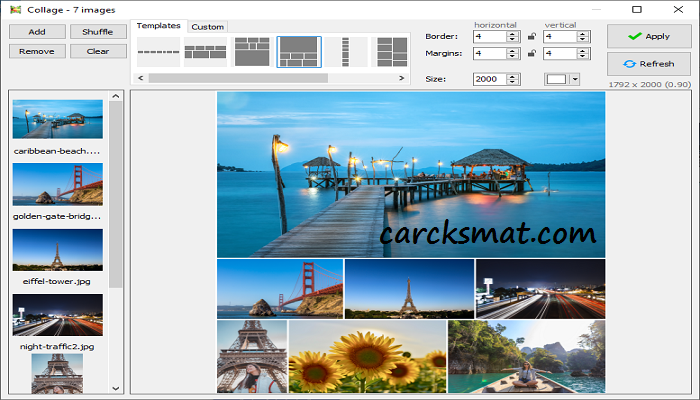
Task: Select the two-row grid collage template
Action: point(205,52)
